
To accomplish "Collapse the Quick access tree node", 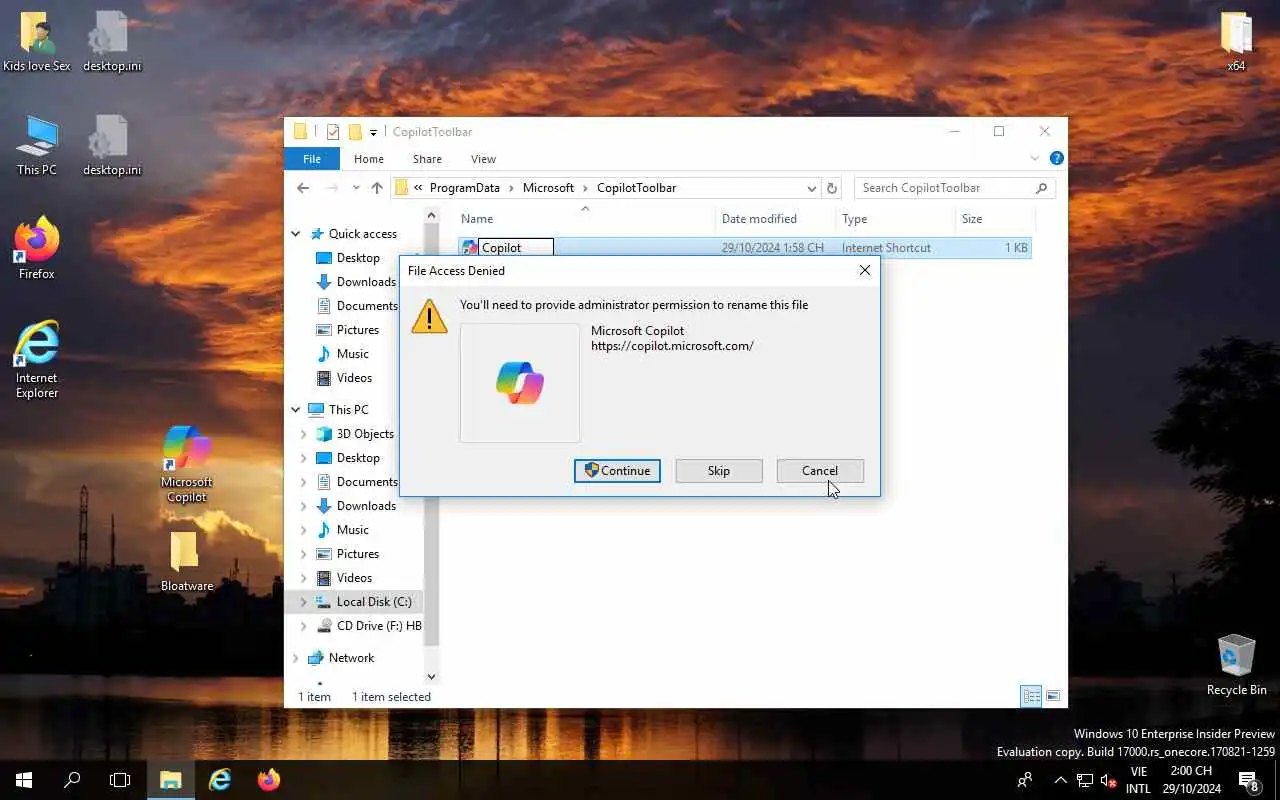I will (296, 234).
